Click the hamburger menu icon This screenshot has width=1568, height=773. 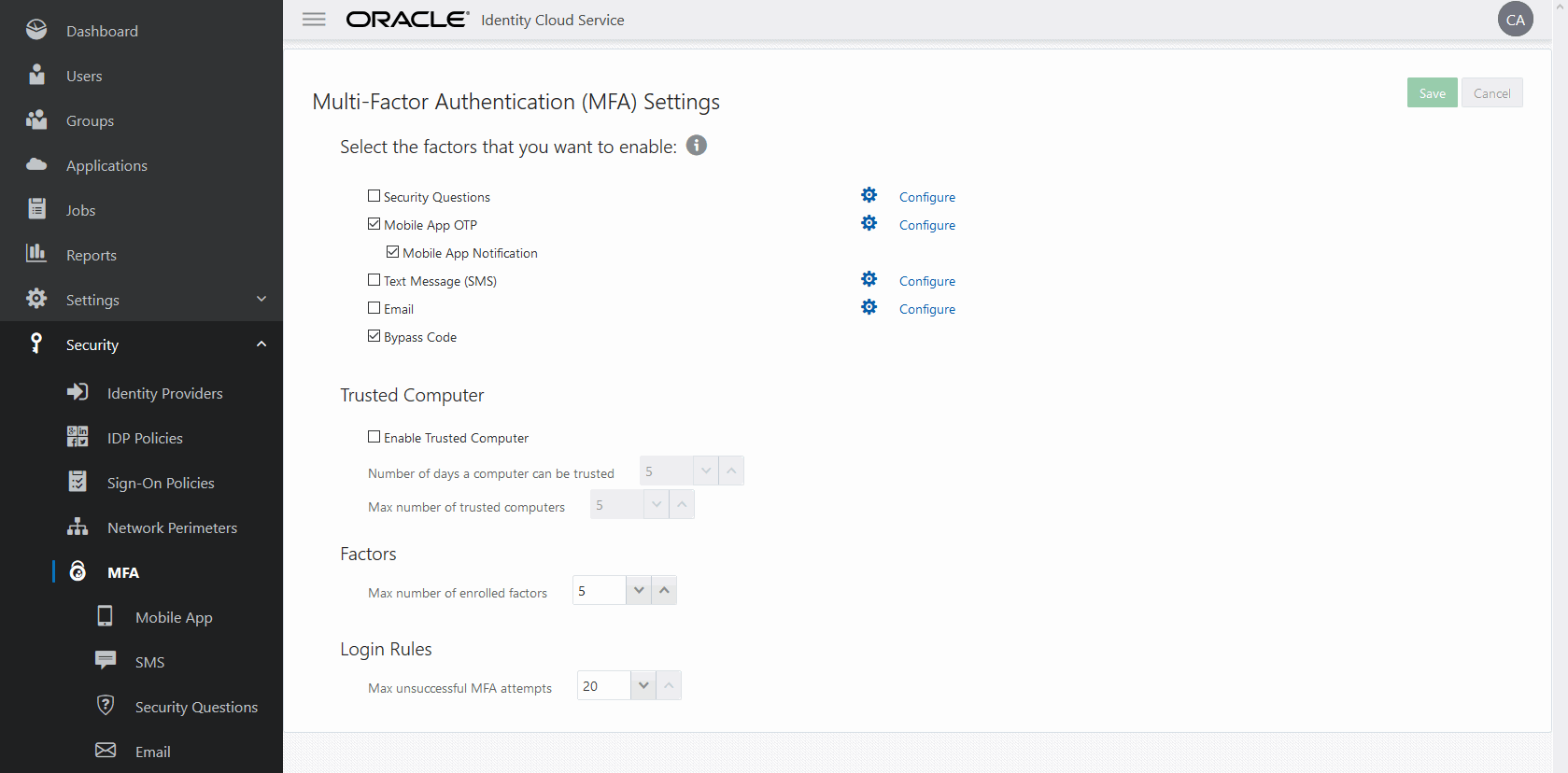click(314, 20)
